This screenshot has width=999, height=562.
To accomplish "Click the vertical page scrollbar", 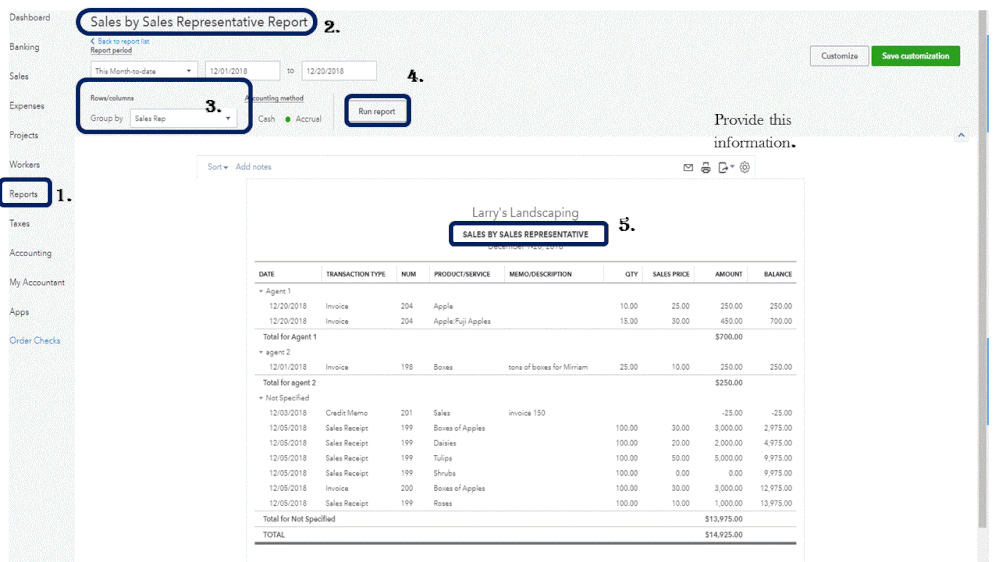I will (x=982, y=268).
